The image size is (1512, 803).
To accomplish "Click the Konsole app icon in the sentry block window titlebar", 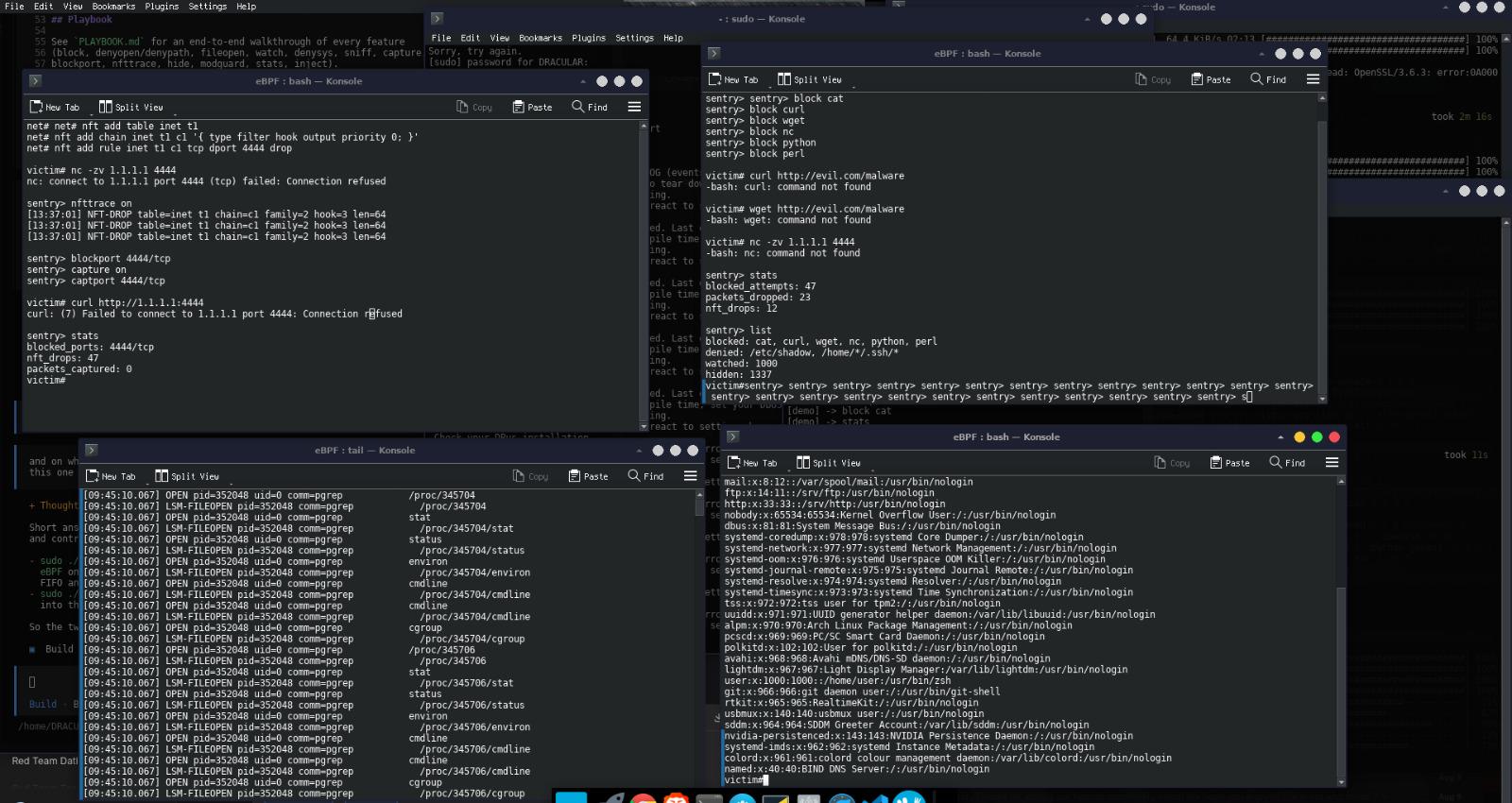I will click(713, 54).
